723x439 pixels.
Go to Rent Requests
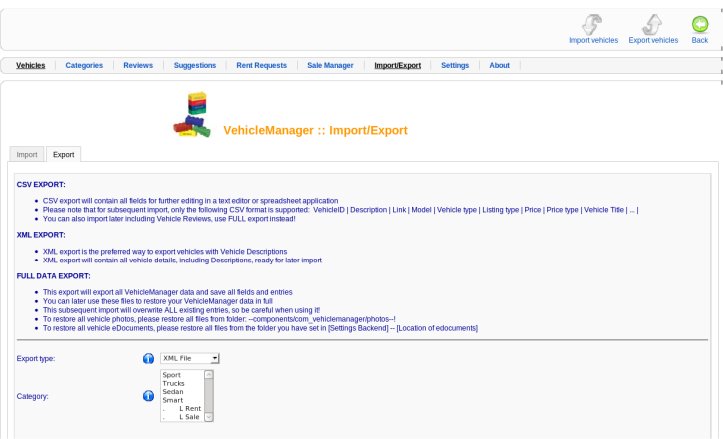tap(261, 65)
